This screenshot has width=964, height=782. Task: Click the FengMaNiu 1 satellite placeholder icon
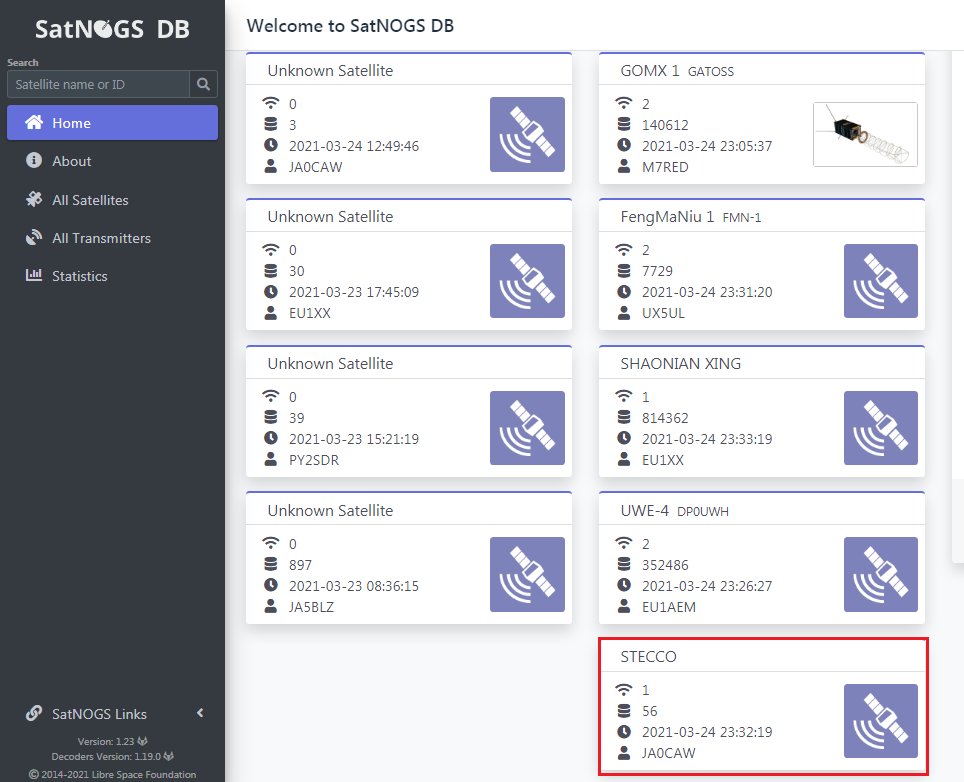coord(880,281)
